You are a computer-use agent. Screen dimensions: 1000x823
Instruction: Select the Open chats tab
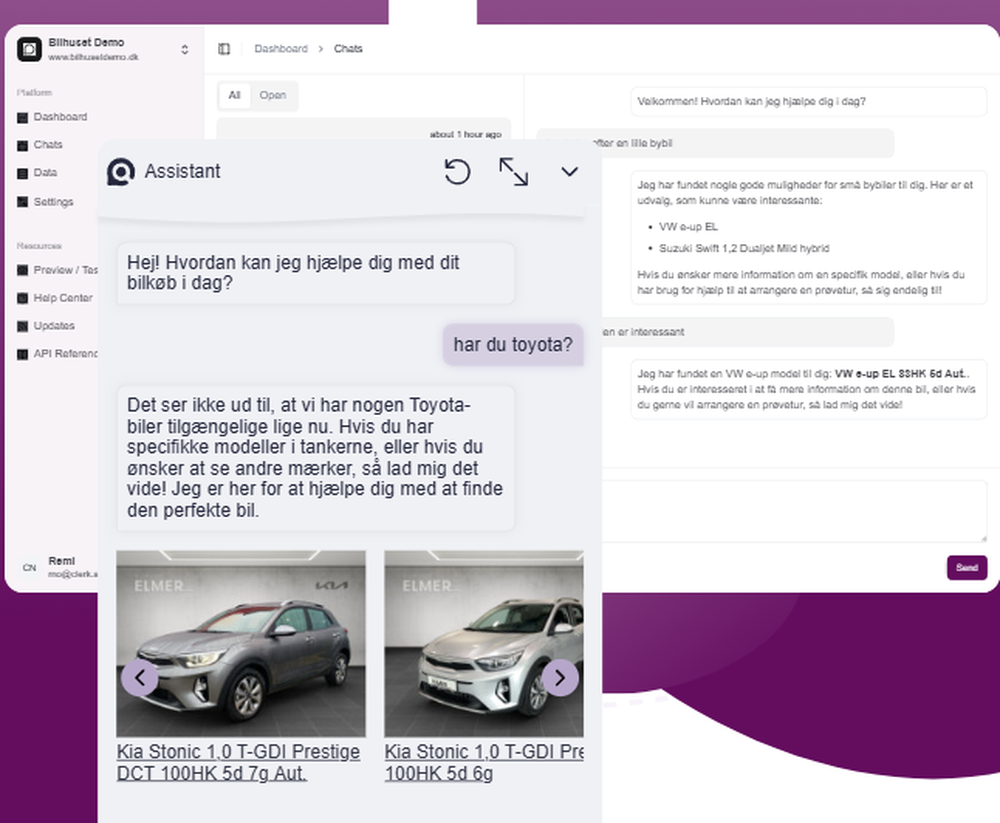click(272, 96)
